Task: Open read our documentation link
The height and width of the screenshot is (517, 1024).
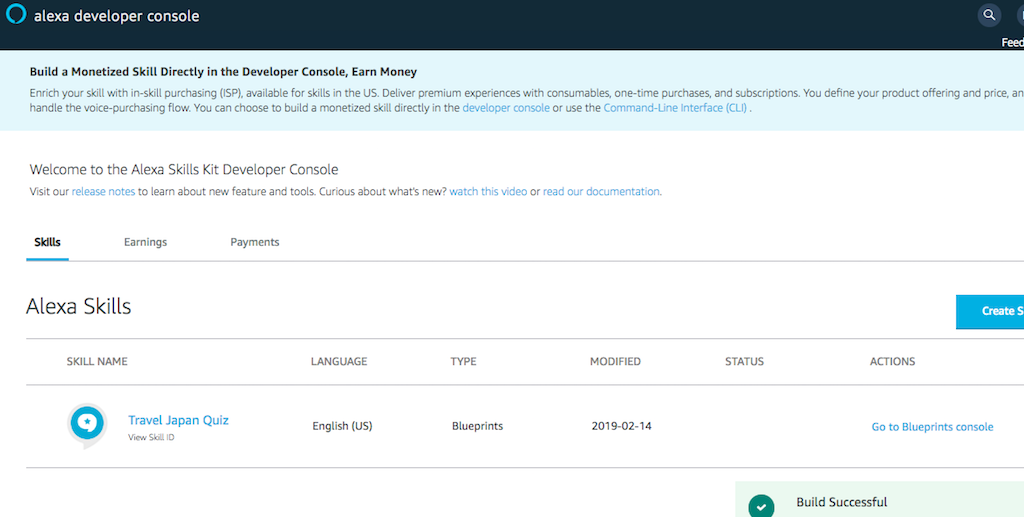Action: pyautogui.click(x=601, y=191)
